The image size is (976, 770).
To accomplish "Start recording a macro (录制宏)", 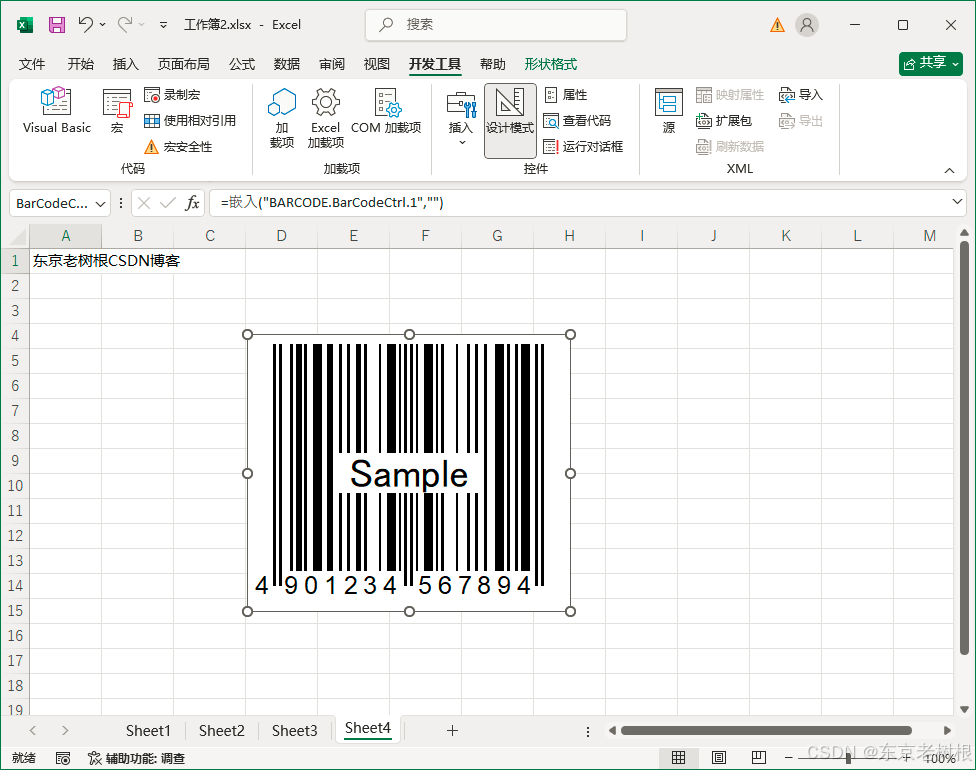I will pos(172,95).
